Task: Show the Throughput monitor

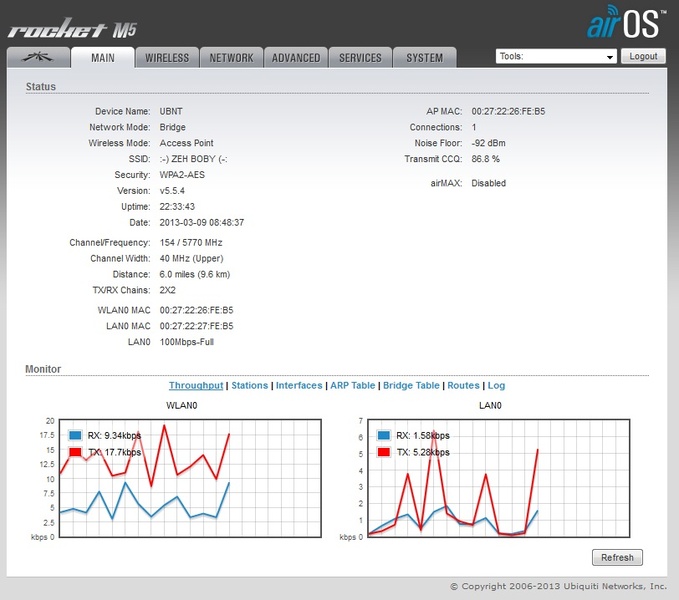Action: pos(196,385)
